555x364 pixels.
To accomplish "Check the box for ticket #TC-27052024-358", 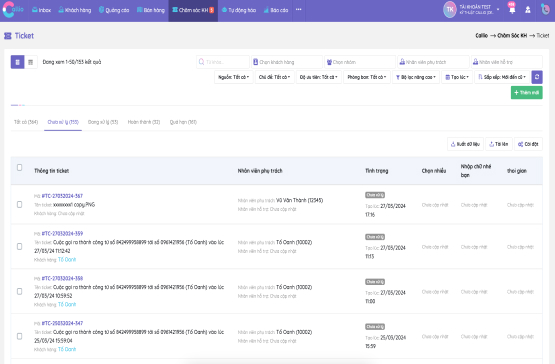I will coord(19,291).
